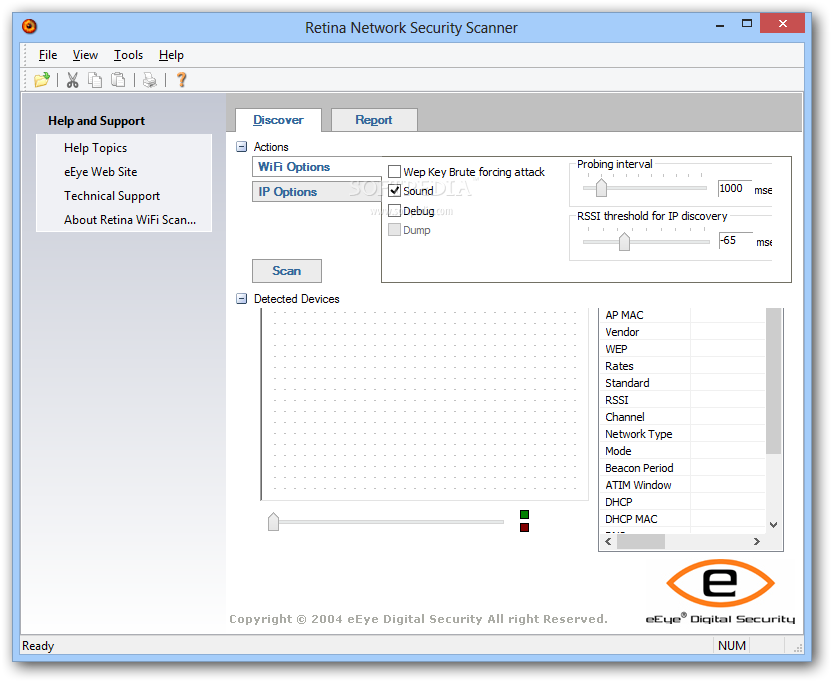Click the Standard property row
This screenshot has width=832, height=682.
(x=682, y=383)
